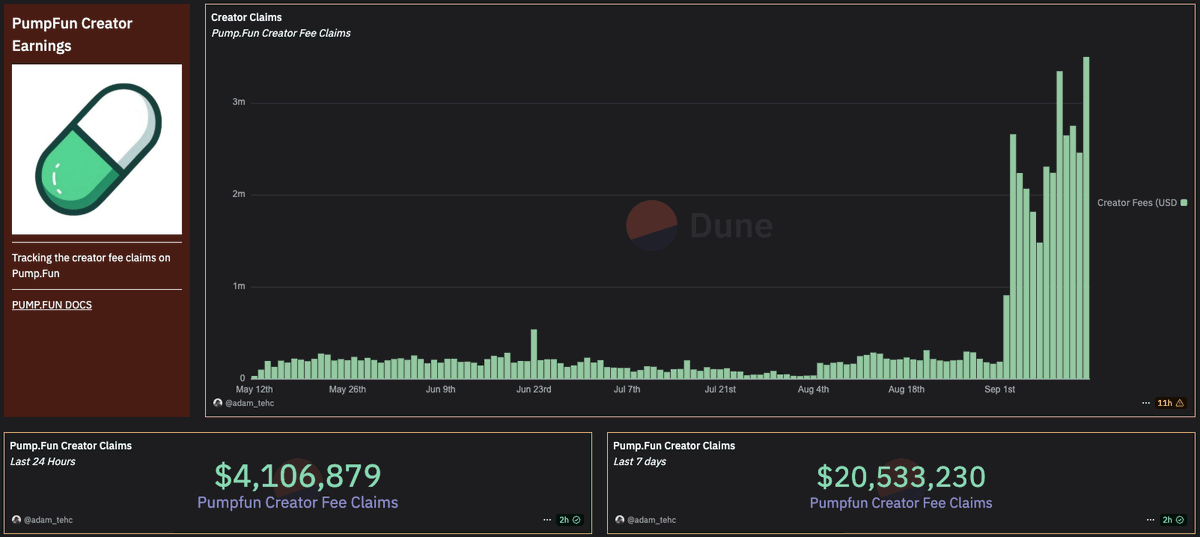Click the 'Last 7 days' subtitle text
1200x537 pixels.
pos(640,461)
